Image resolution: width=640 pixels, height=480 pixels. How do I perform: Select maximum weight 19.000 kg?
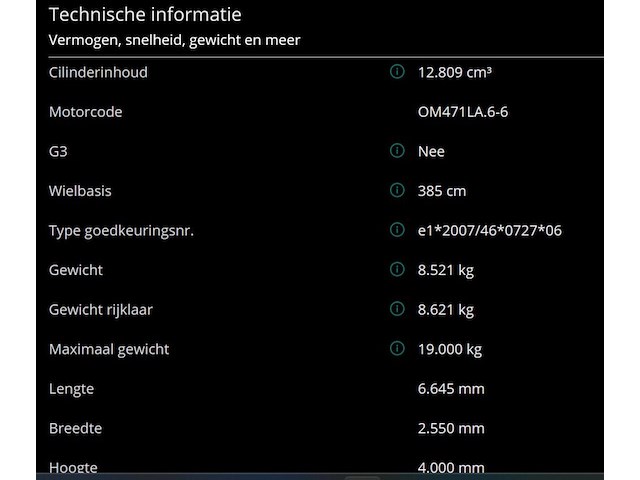(x=450, y=349)
